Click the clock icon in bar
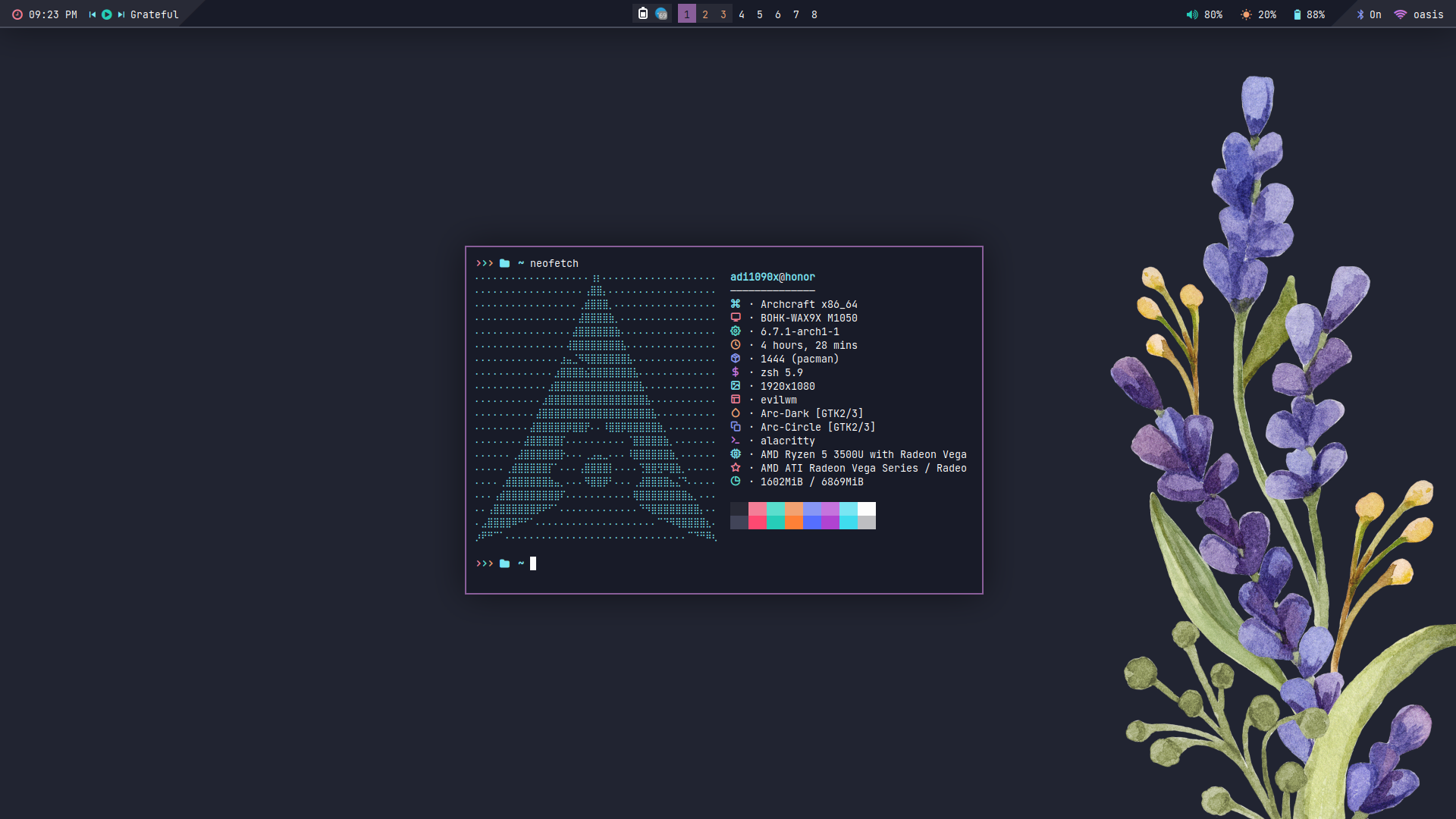This screenshot has width=1456, height=819. [17, 14]
